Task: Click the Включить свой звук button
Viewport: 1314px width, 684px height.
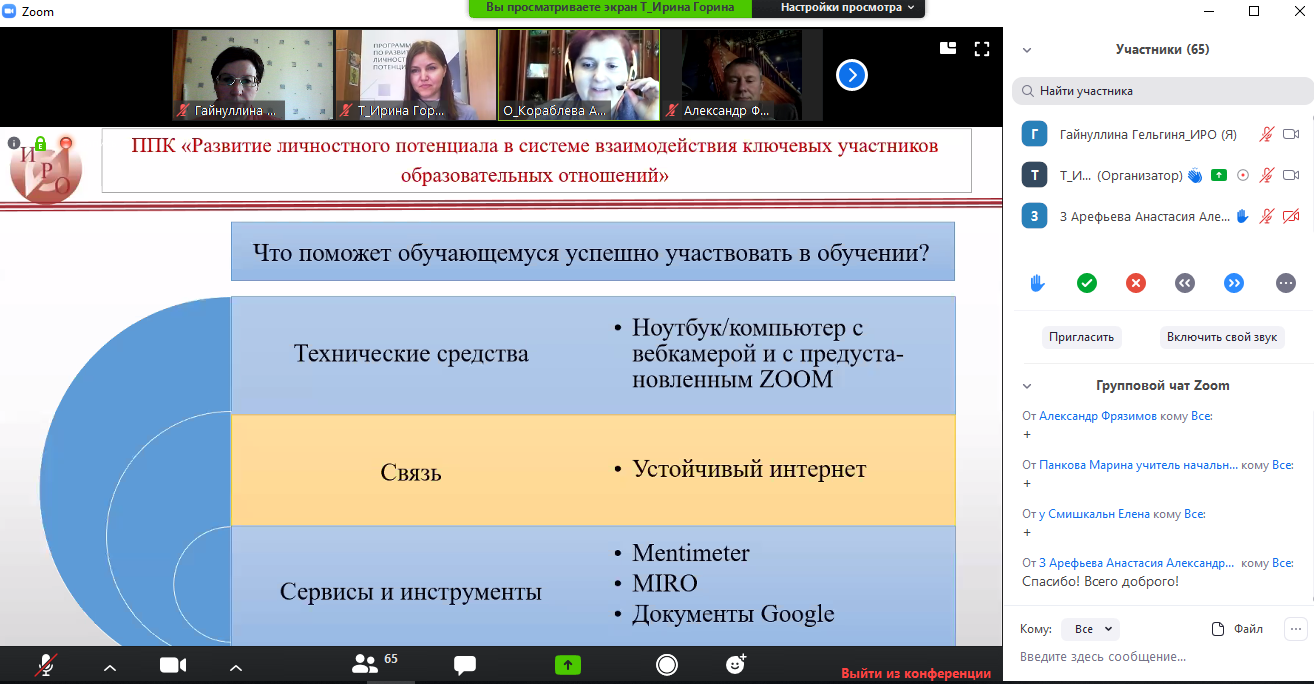Action: pyautogui.click(x=1222, y=337)
